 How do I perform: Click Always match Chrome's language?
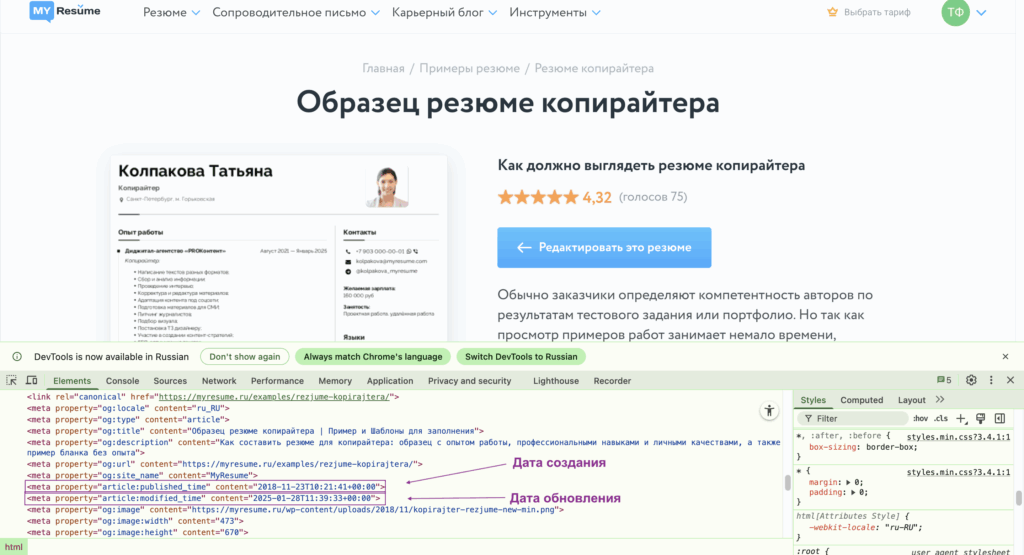(373, 357)
